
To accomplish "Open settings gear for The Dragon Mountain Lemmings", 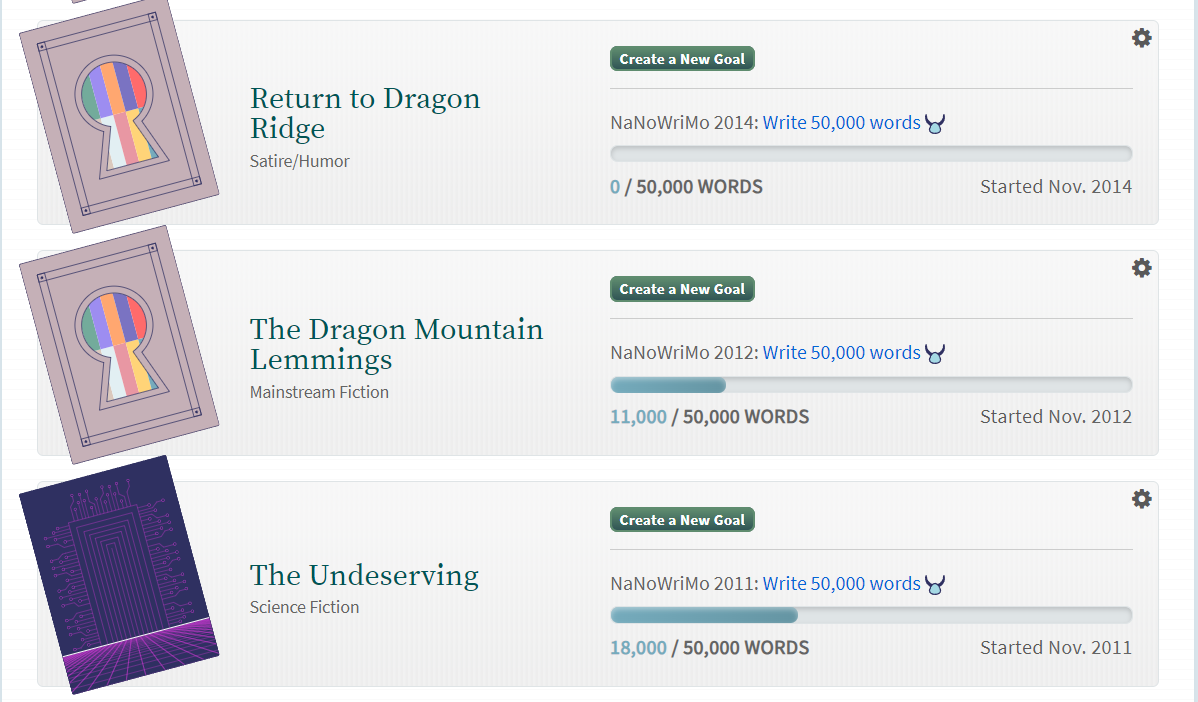I will point(1141,268).
